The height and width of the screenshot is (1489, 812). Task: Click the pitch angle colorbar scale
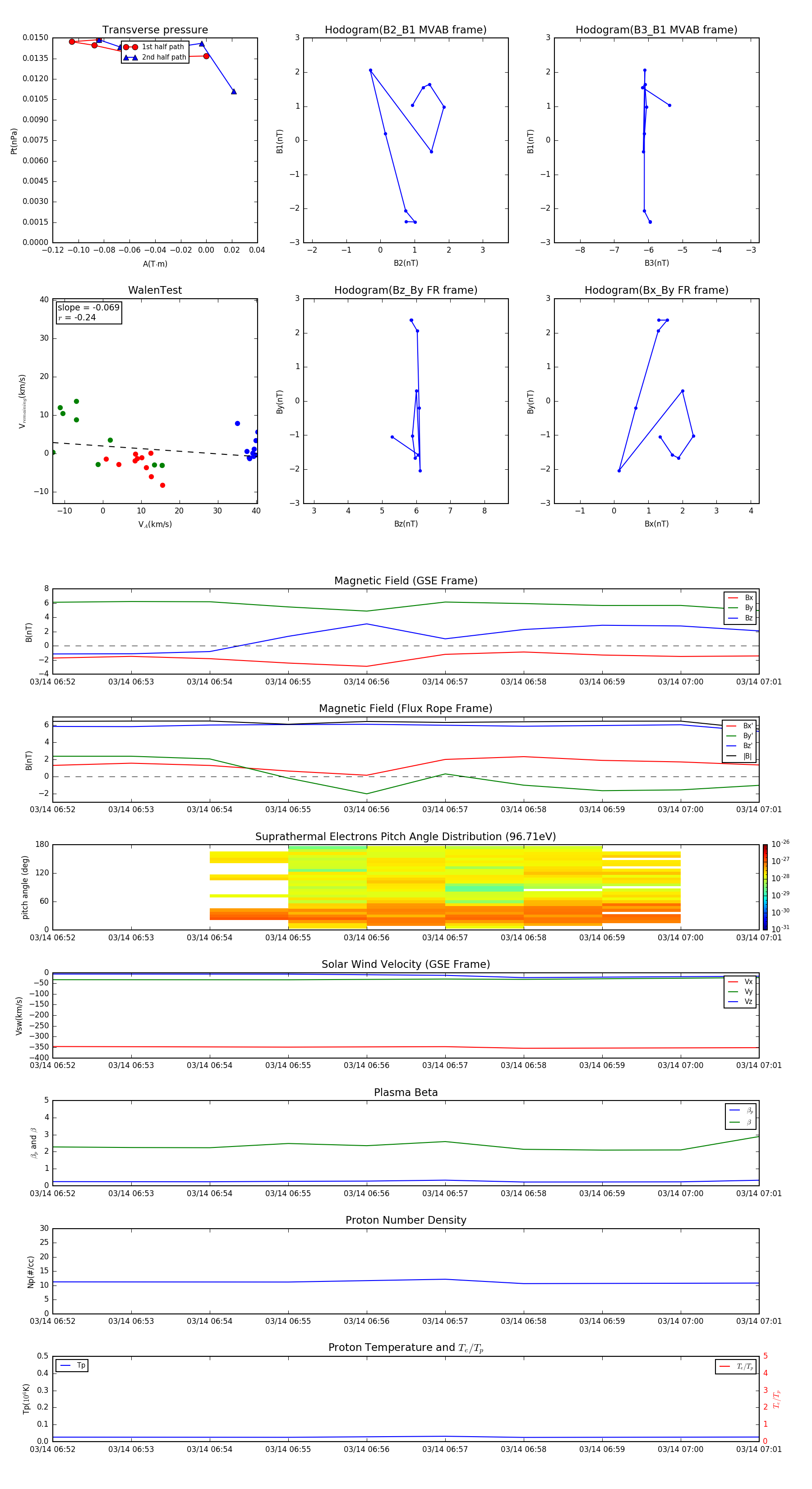coord(765,887)
